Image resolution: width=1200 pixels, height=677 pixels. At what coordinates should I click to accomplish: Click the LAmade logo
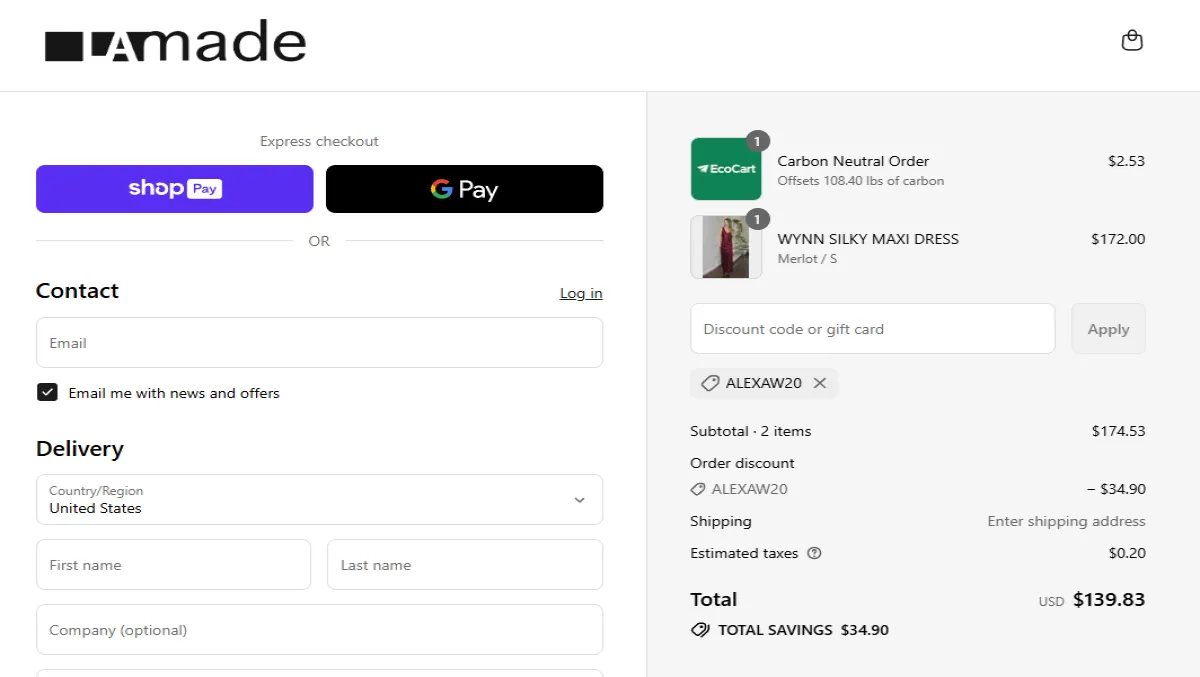175,41
